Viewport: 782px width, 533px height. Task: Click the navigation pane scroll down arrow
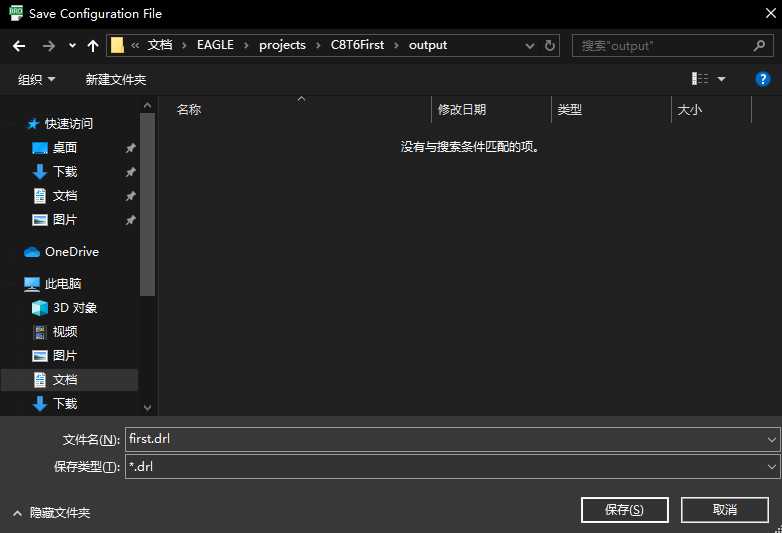147,407
